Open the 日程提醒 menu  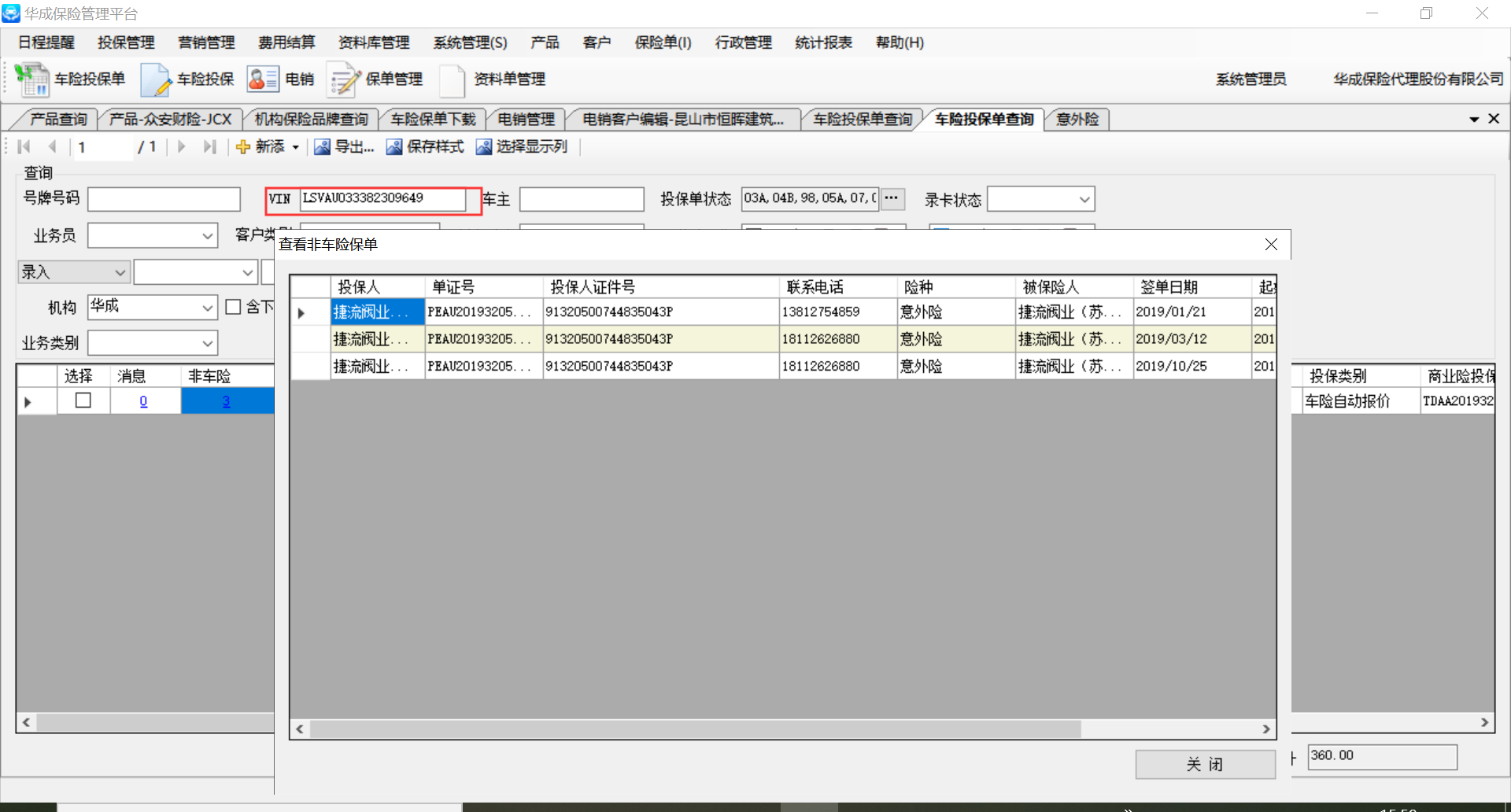coord(46,42)
